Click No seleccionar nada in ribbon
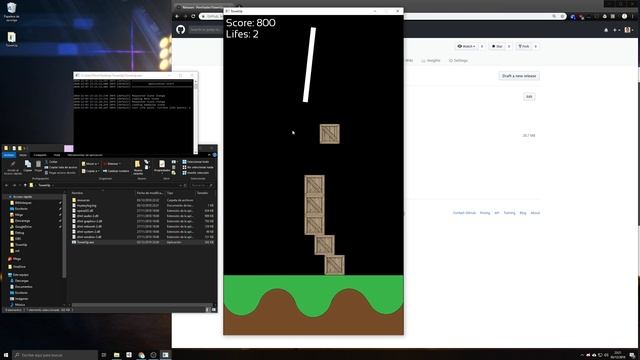Viewport: 640px width, 360px height. pos(198,167)
